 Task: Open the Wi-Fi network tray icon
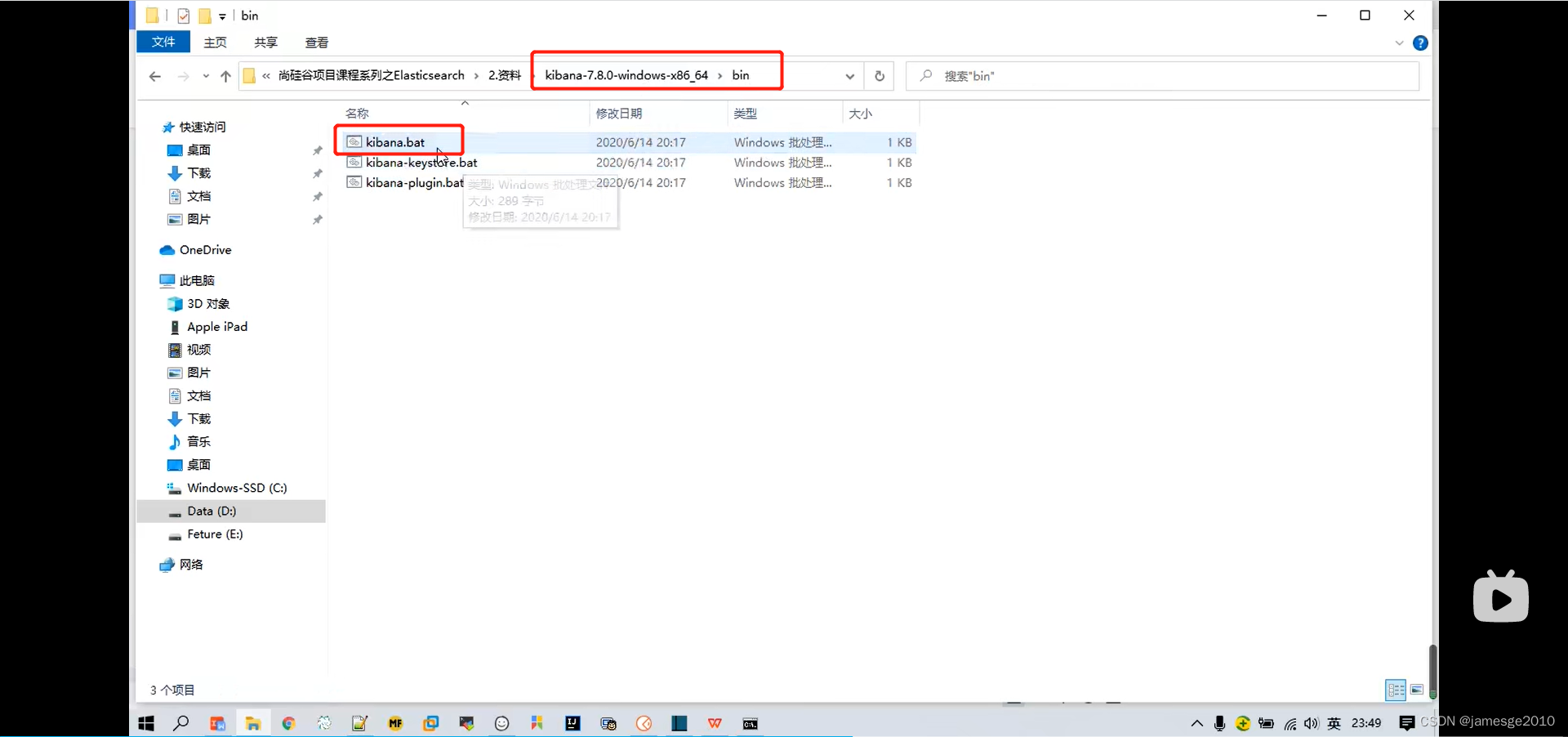tap(1290, 724)
